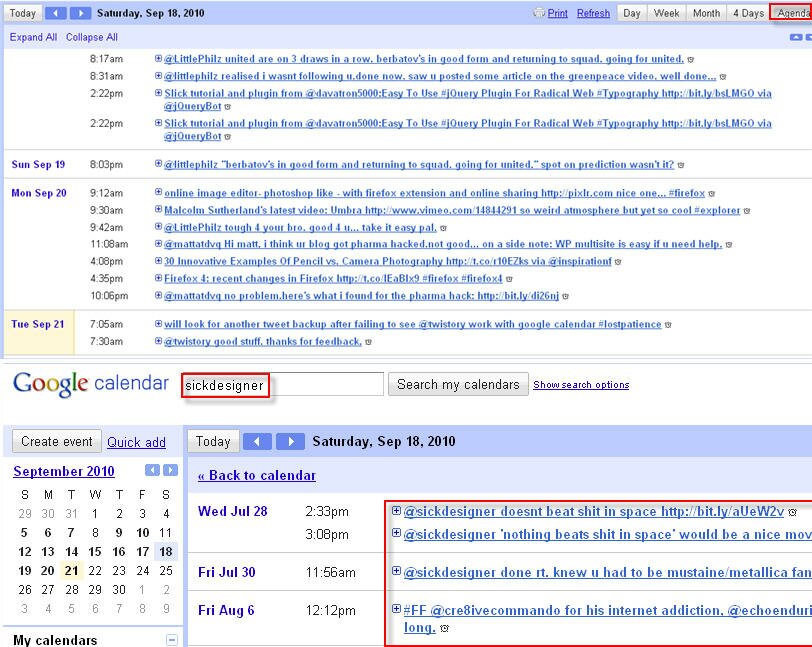Go to next period in top toolbar
The width and height of the screenshot is (812, 647).
click(x=80, y=13)
